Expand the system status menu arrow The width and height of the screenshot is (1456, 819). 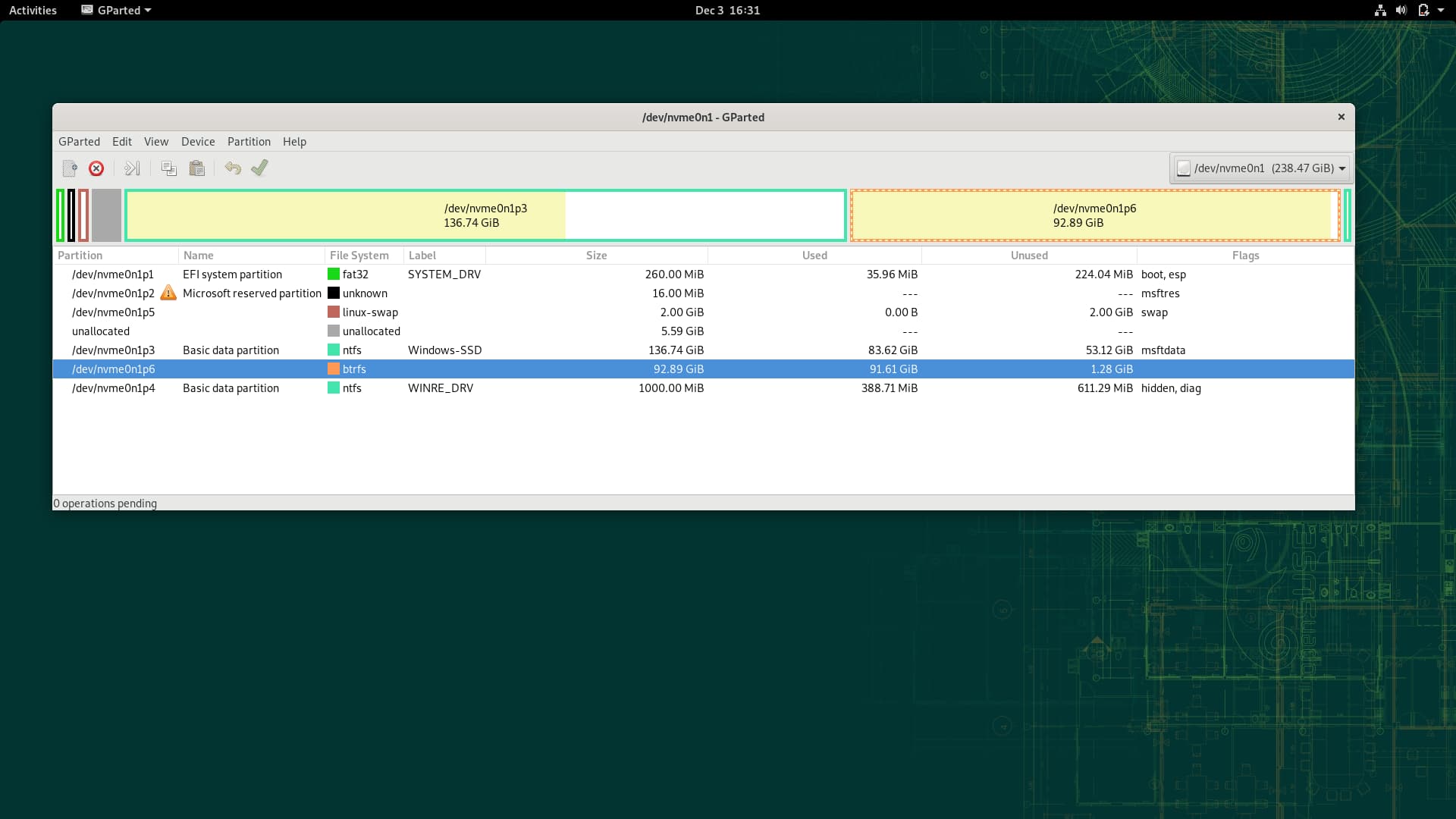coord(1441,10)
